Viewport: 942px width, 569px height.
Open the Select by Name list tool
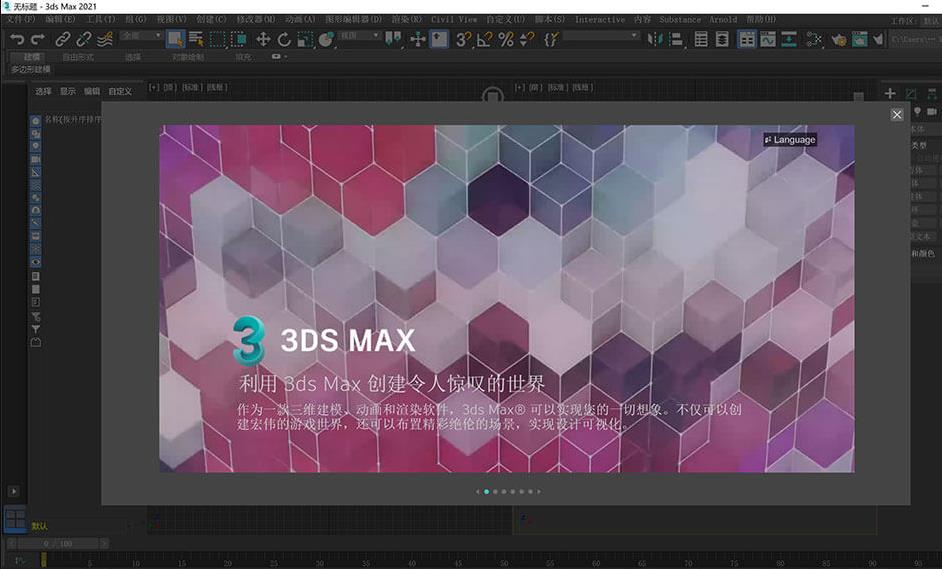[x=196, y=39]
